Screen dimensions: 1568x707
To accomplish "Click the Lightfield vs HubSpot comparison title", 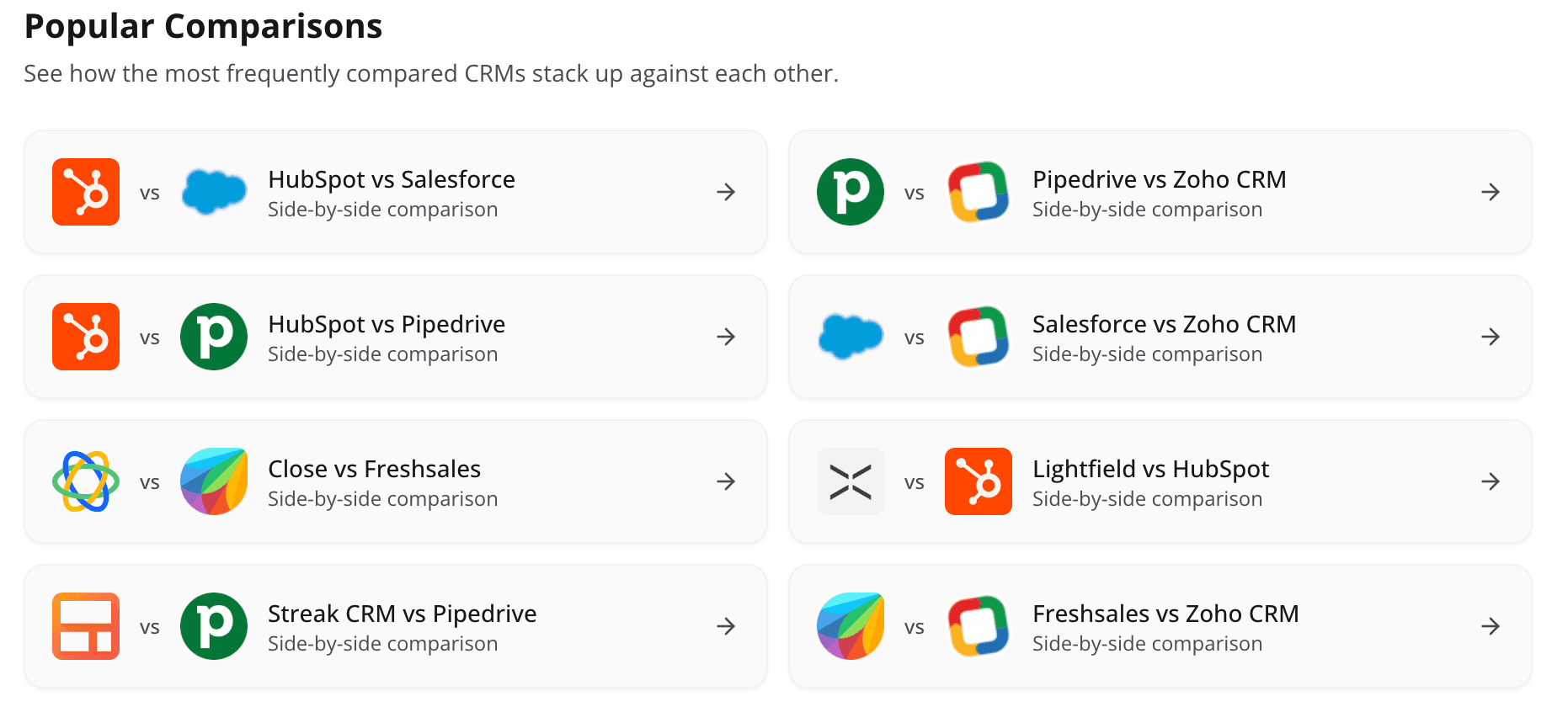I will 1150,469.
